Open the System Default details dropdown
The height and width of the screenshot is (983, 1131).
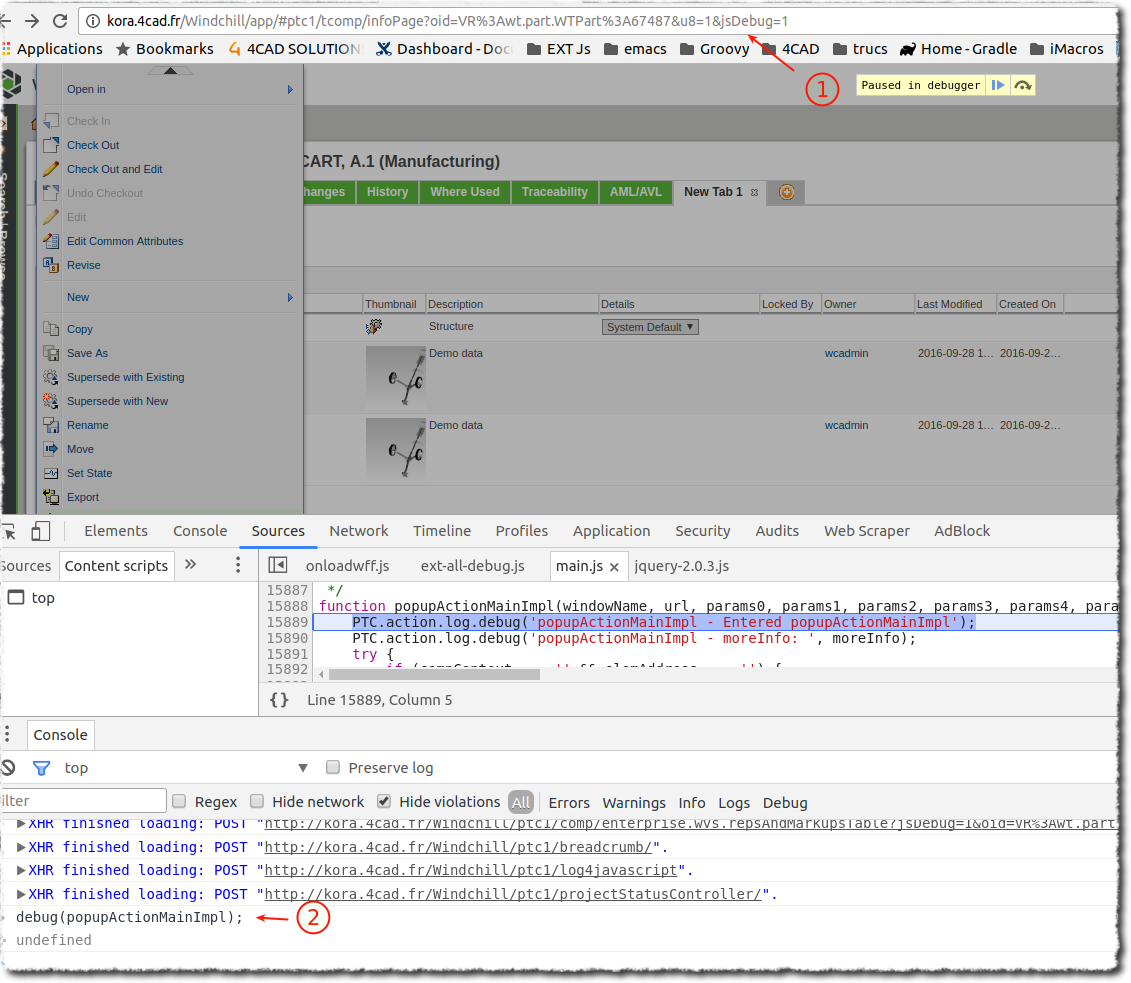(x=650, y=327)
